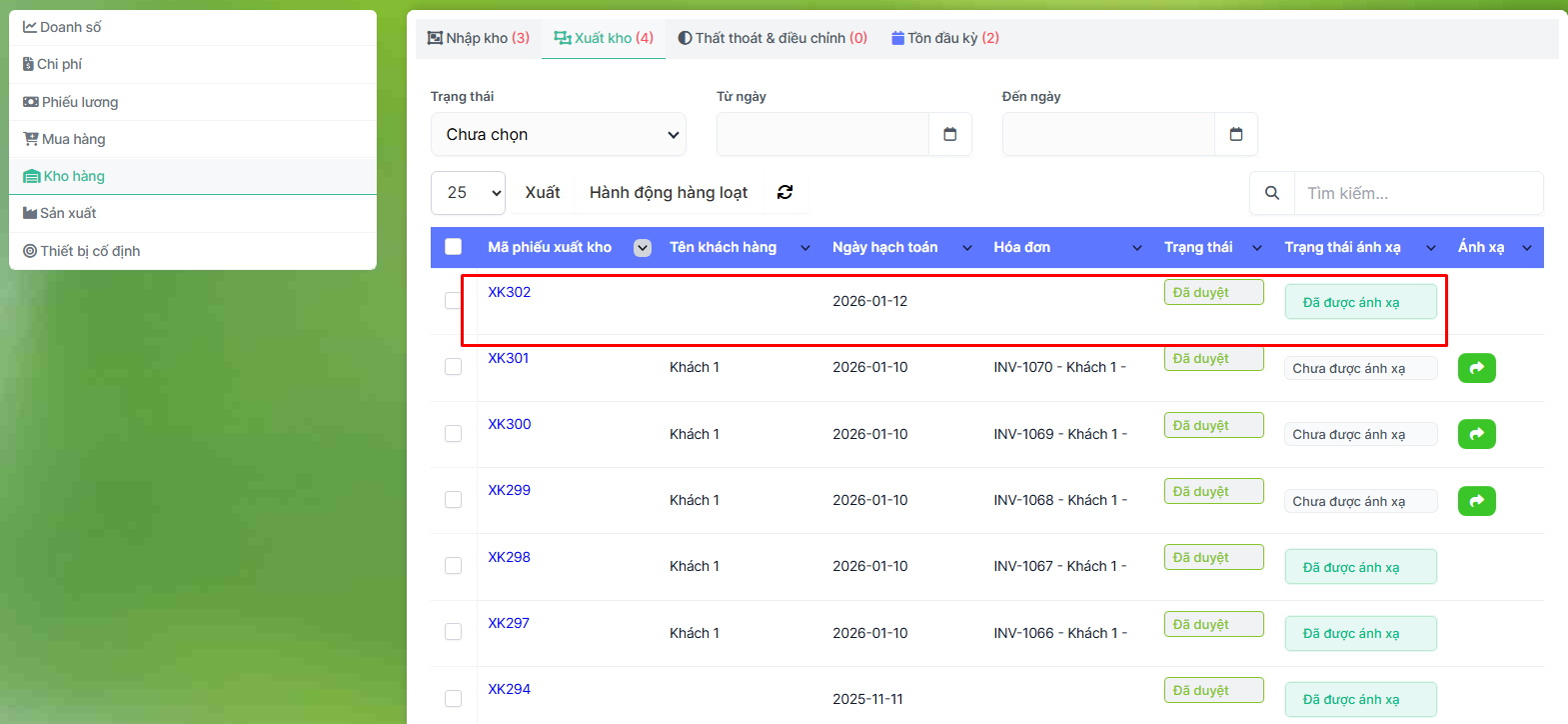Toggle the select-all checkbox in table header
1568x724 pixels.
pyautogui.click(x=454, y=247)
